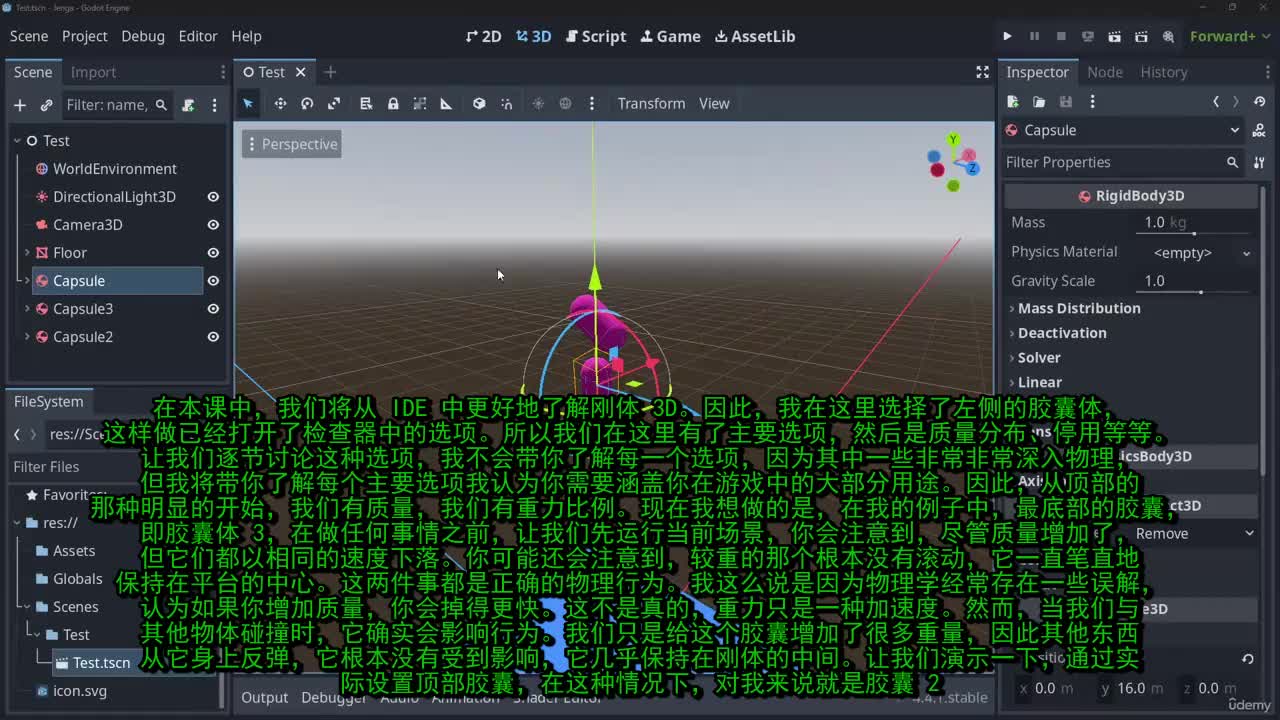The image size is (1280, 720).
Task: Toggle visibility of the Capsule2 node
Action: tap(213, 337)
